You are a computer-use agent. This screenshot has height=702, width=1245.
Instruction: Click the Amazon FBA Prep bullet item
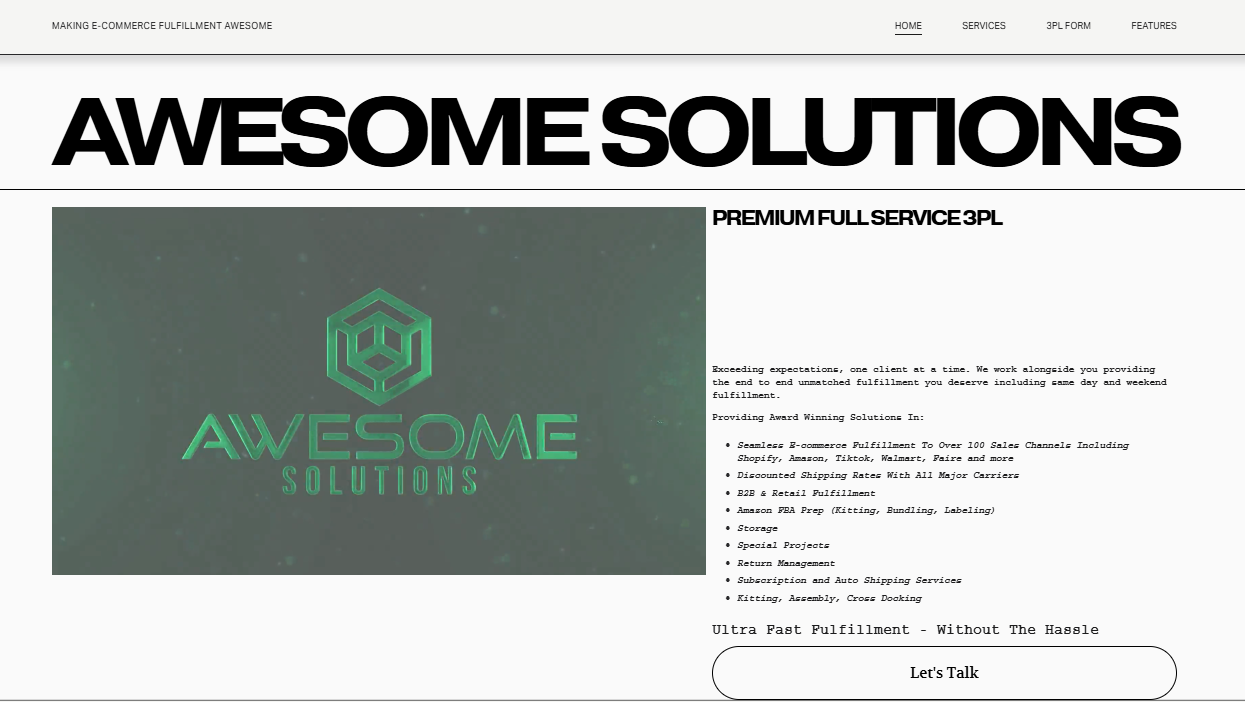click(865, 510)
